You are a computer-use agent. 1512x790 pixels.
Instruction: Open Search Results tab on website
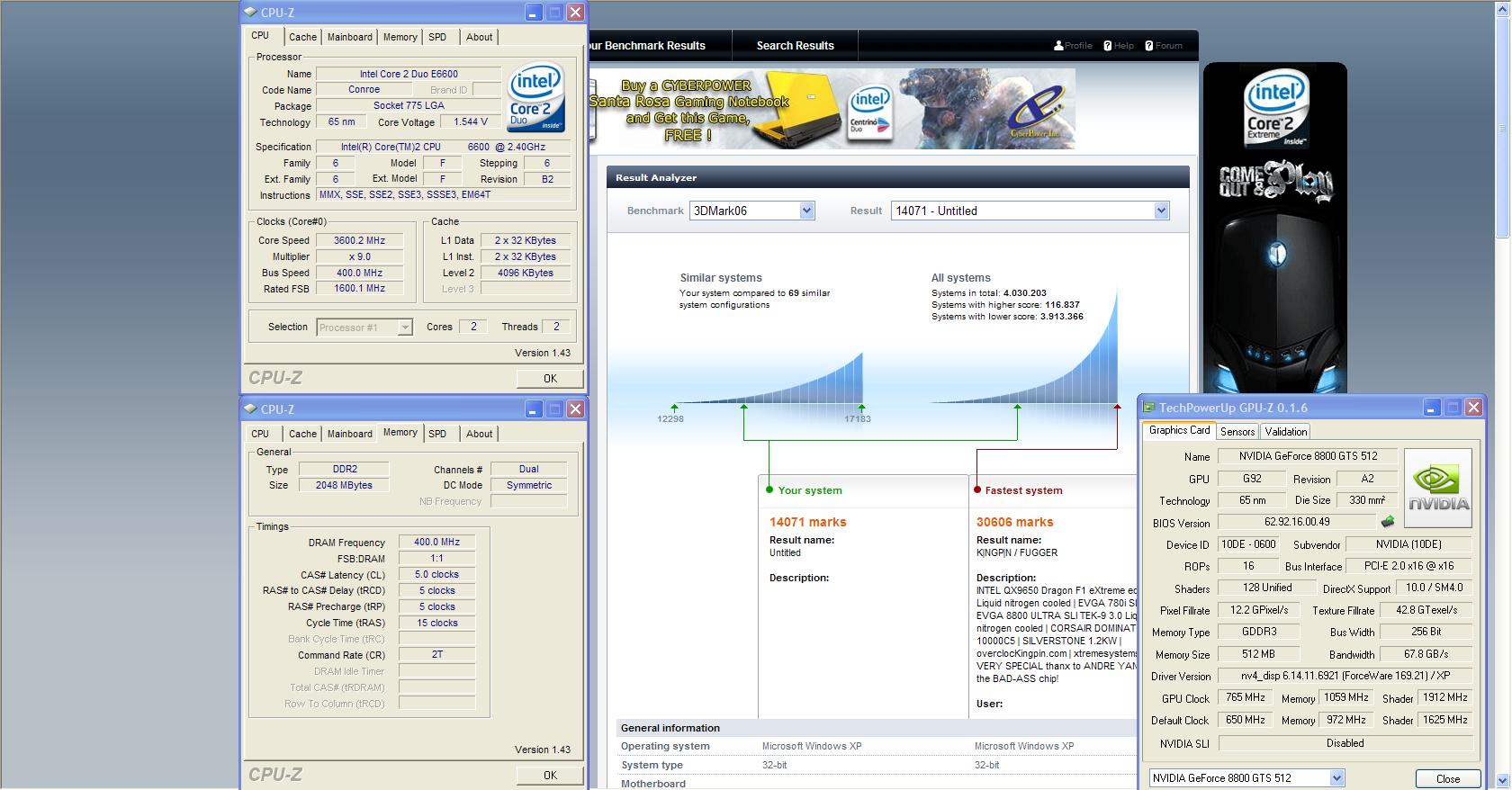[x=795, y=46]
